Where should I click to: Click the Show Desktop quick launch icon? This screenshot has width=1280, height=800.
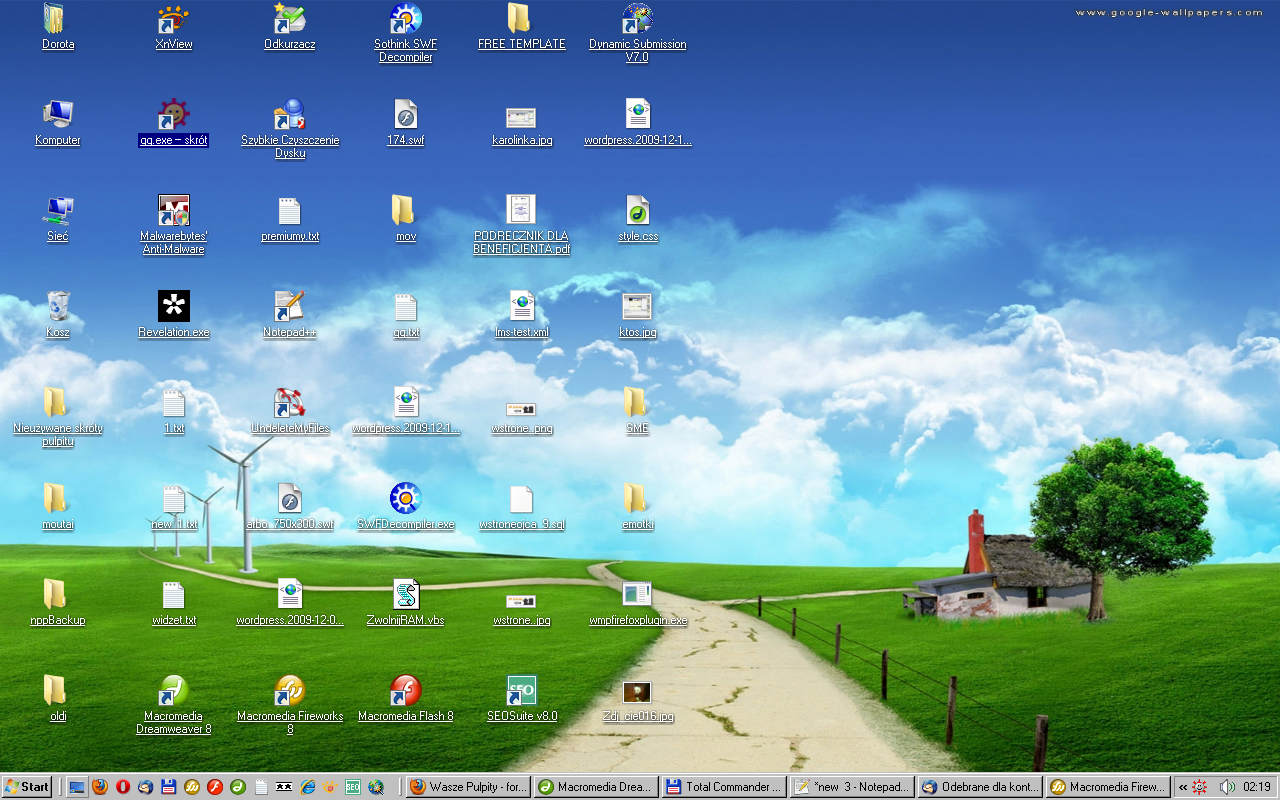[x=77, y=787]
